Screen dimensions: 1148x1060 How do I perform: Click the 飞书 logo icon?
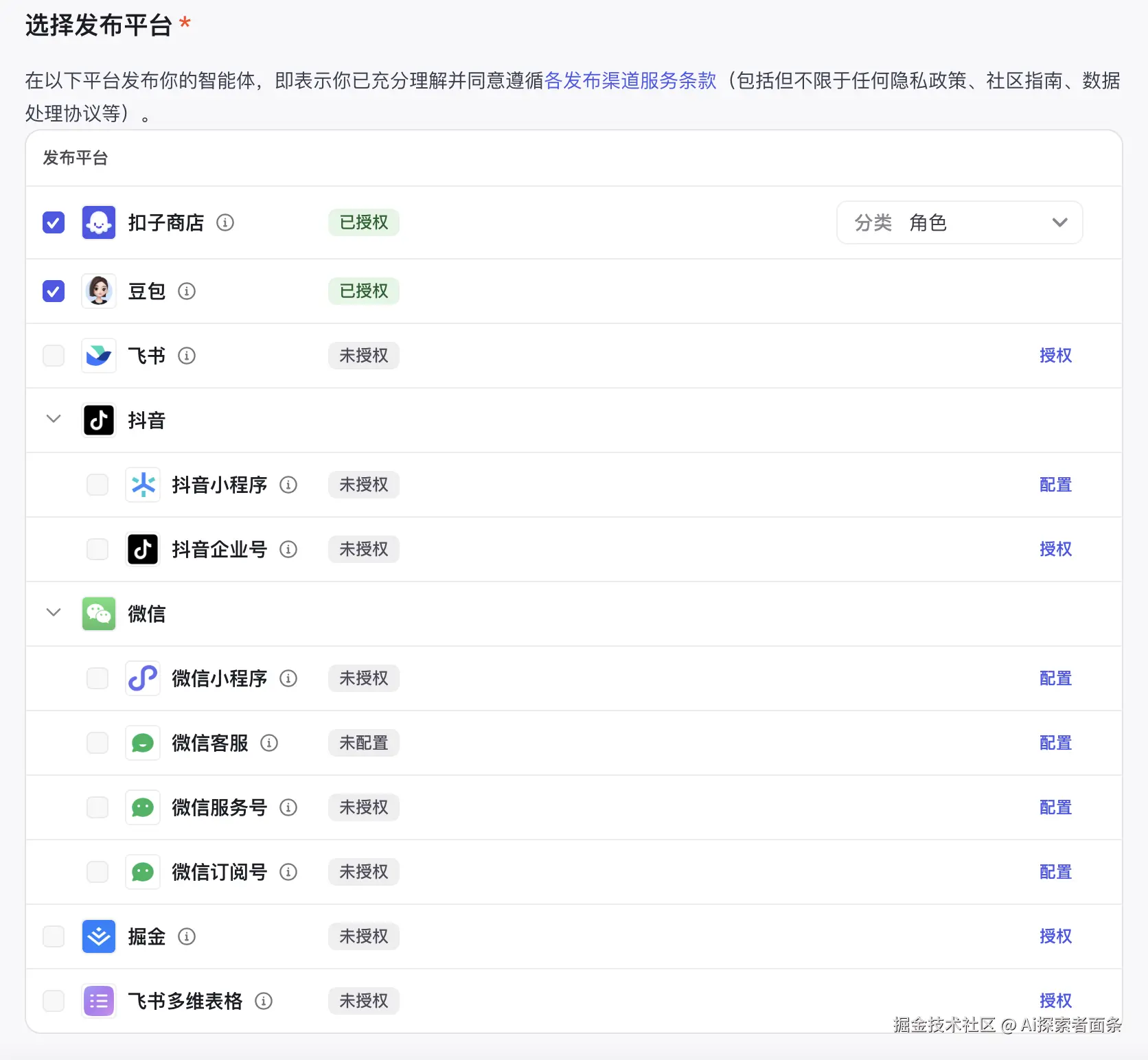coord(99,356)
